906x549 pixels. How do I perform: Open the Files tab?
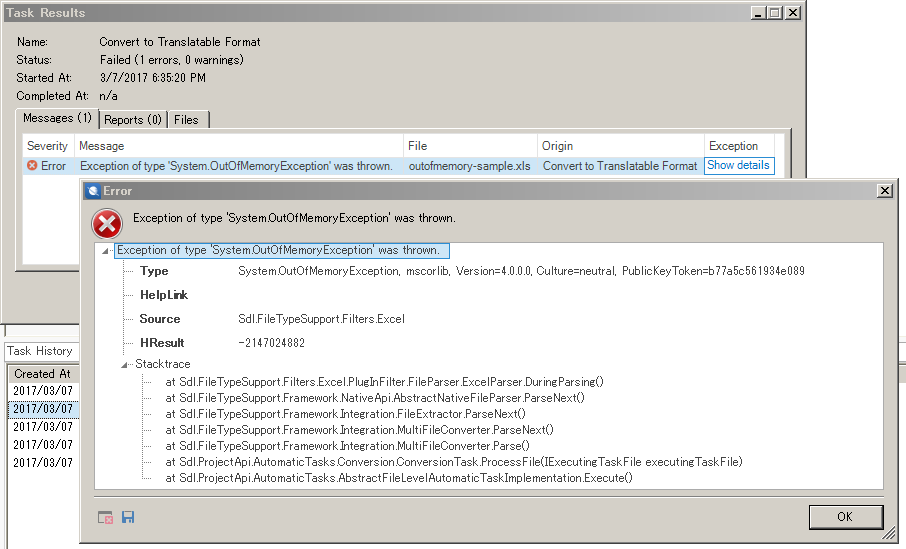187,120
